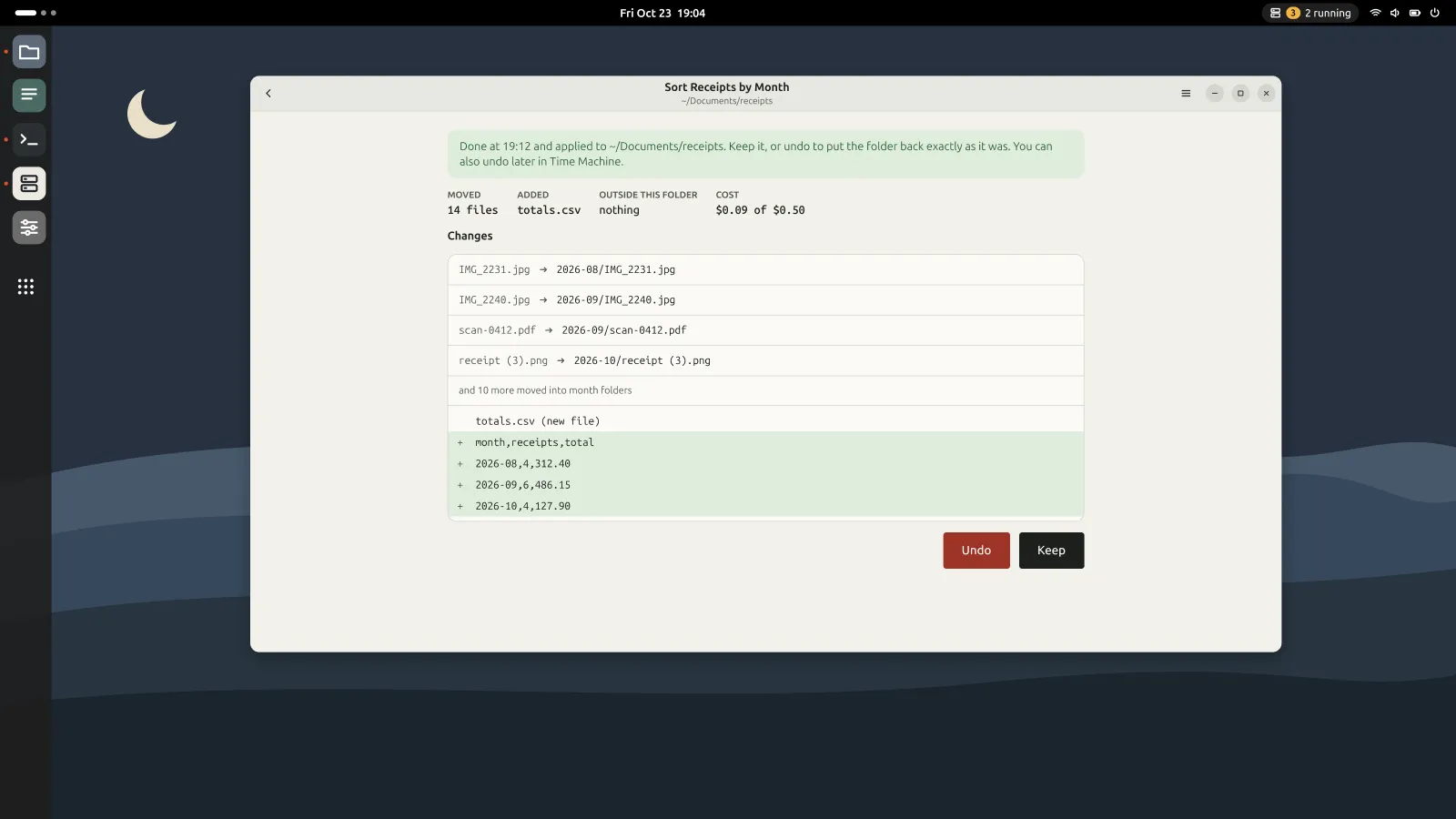Click the 'totals.csv' value under Added
This screenshot has height=819, width=1456.
coord(549,210)
